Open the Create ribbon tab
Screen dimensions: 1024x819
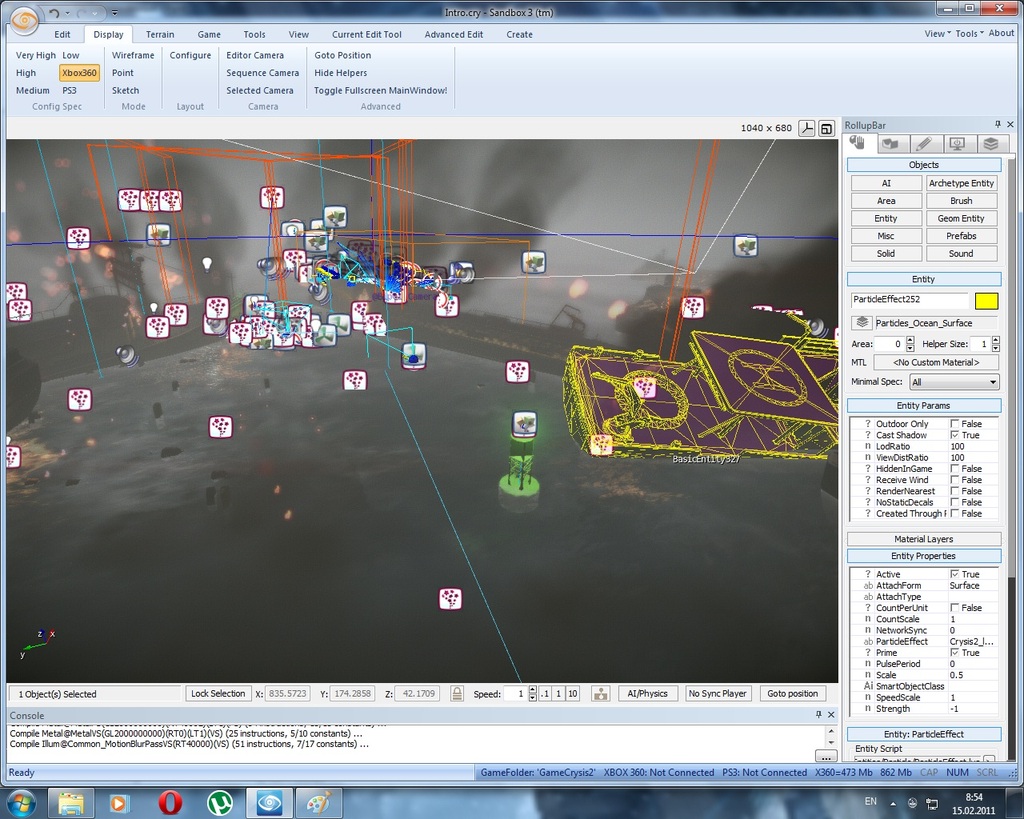pyautogui.click(x=519, y=35)
